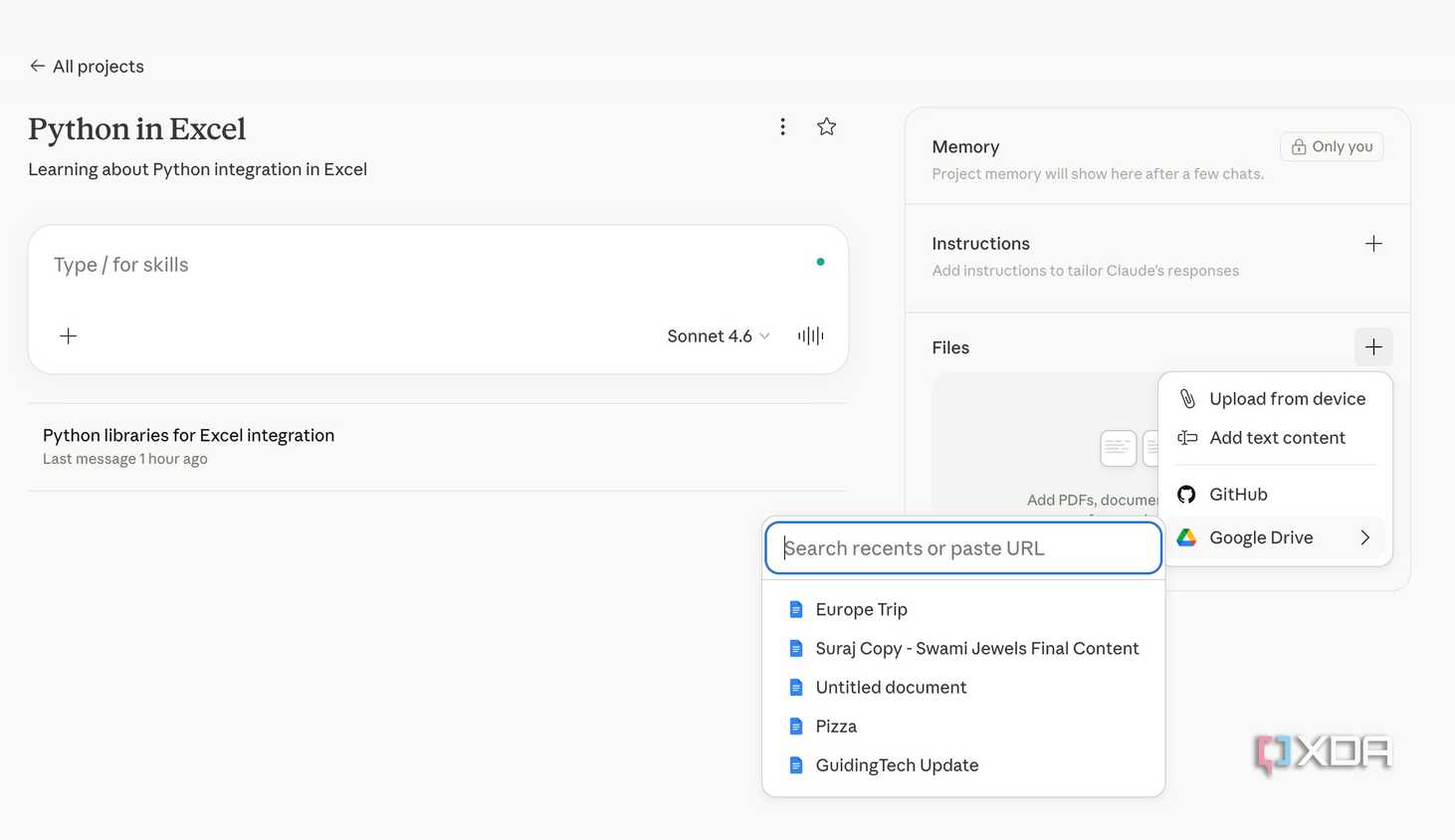Expand the Google Drive submenu chevron
Viewport: 1455px width, 840px height.
[1365, 537]
